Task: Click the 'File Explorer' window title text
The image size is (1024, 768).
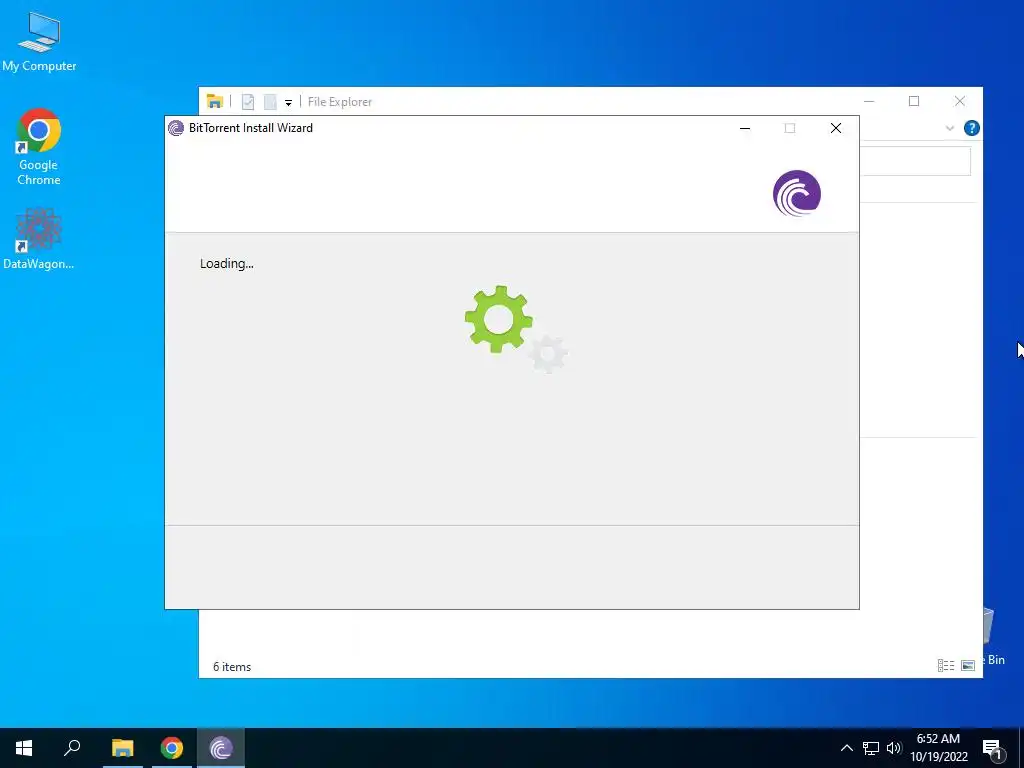Action: tap(340, 102)
